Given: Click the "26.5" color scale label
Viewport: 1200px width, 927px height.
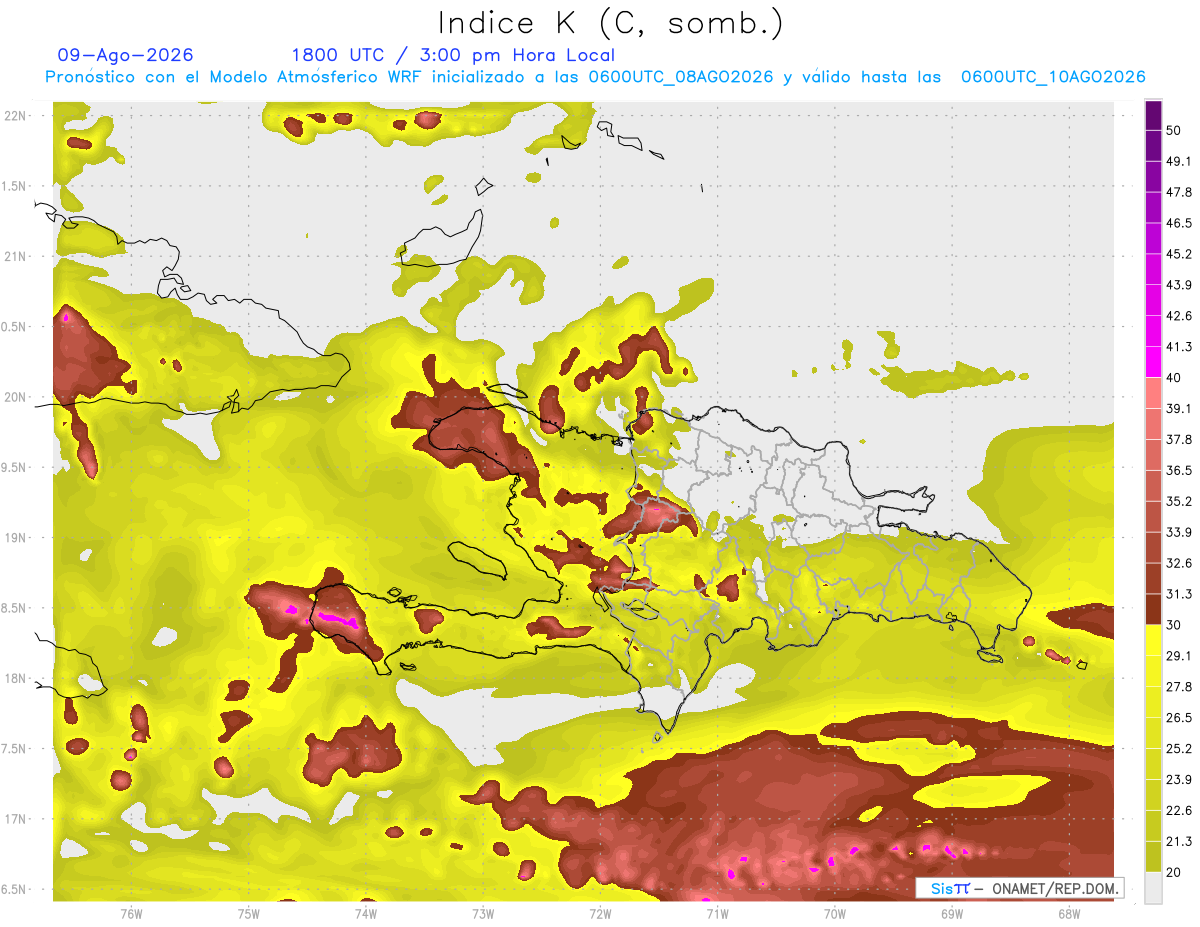Looking at the screenshot, I should 1179,718.
